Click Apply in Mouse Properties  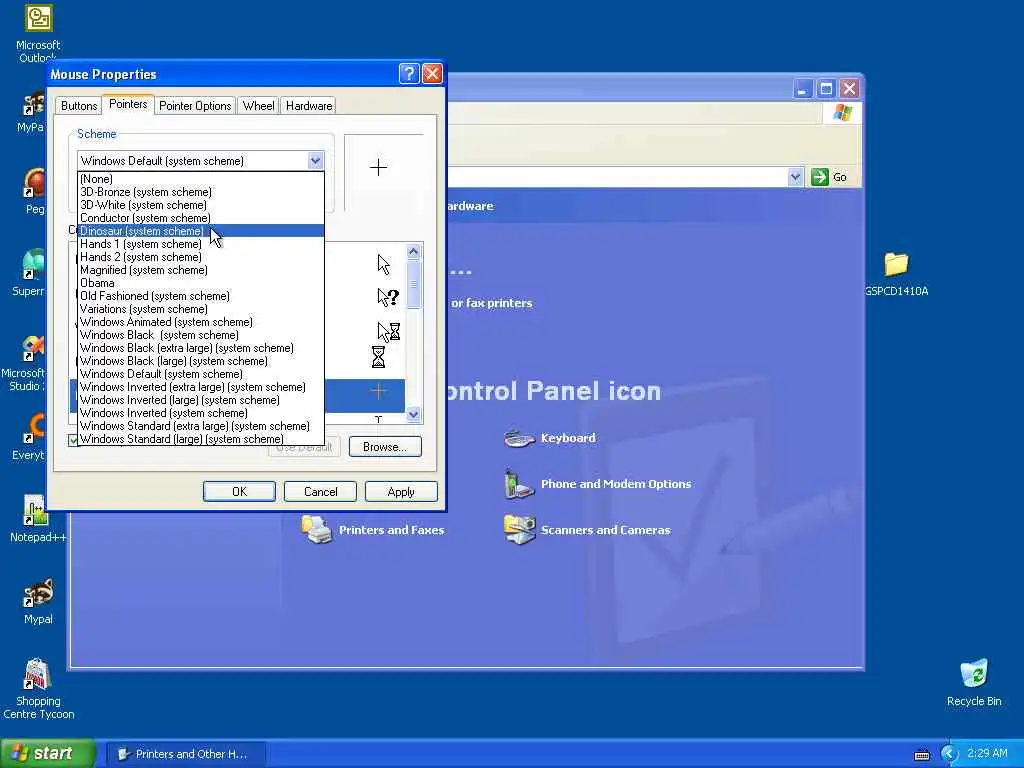point(401,492)
